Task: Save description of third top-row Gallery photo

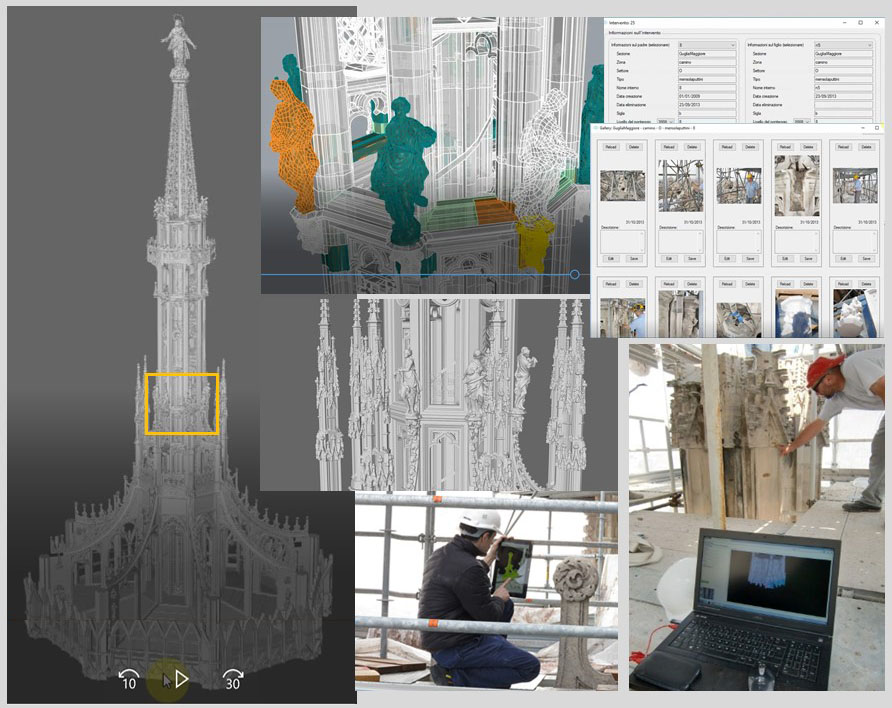Action: [750, 259]
